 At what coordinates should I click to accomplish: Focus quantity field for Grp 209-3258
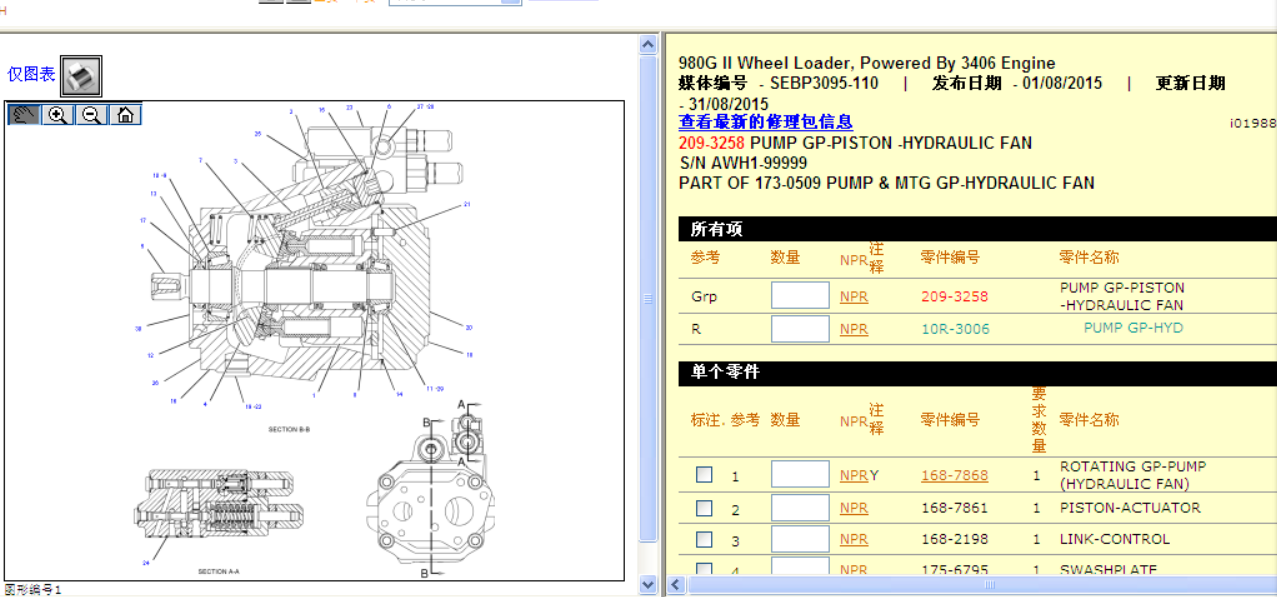tap(800, 296)
